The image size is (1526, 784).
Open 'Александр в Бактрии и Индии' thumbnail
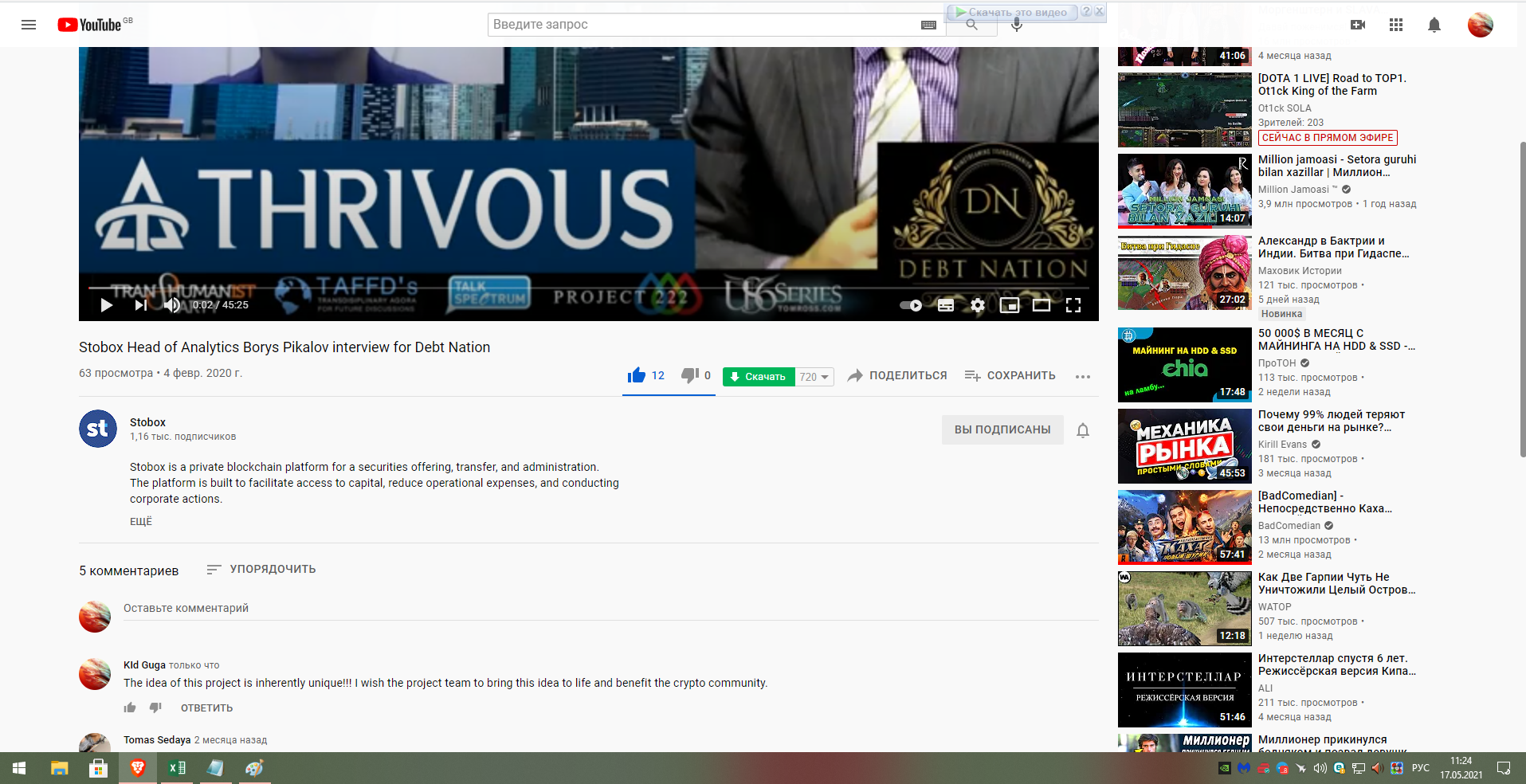pyautogui.click(x=1185, y=272)
